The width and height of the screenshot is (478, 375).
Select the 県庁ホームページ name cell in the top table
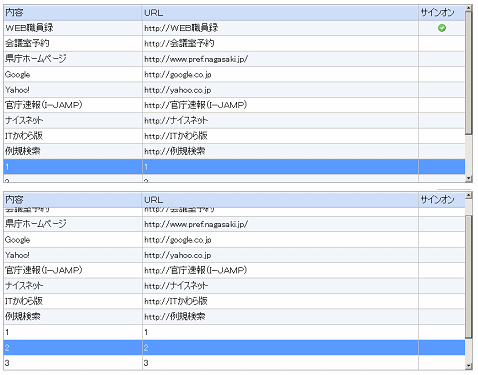pyautogui.click(x=73, y=59)
